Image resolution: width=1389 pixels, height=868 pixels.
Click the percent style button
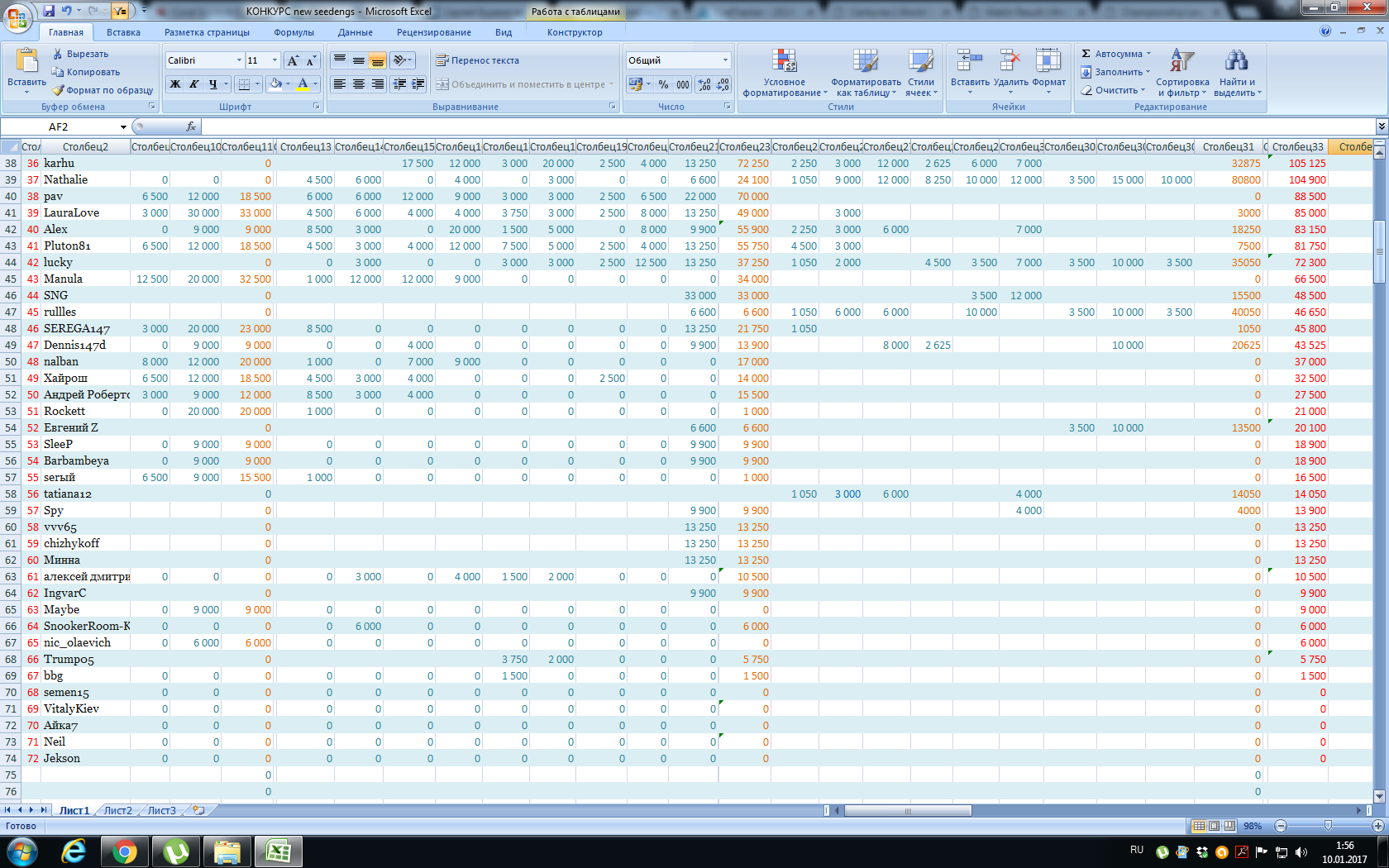(x=663, y=84)
